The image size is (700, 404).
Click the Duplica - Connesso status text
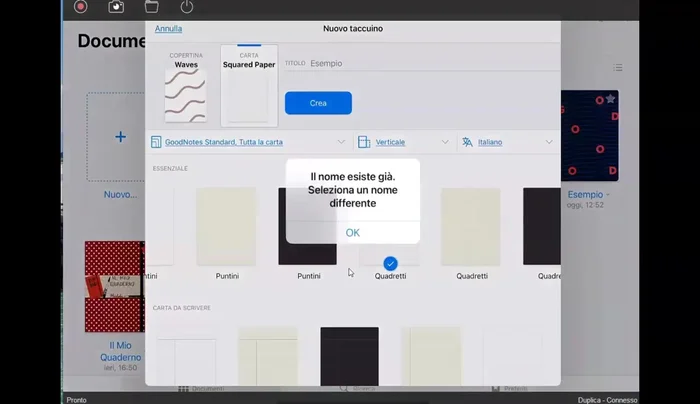(607, 400)
